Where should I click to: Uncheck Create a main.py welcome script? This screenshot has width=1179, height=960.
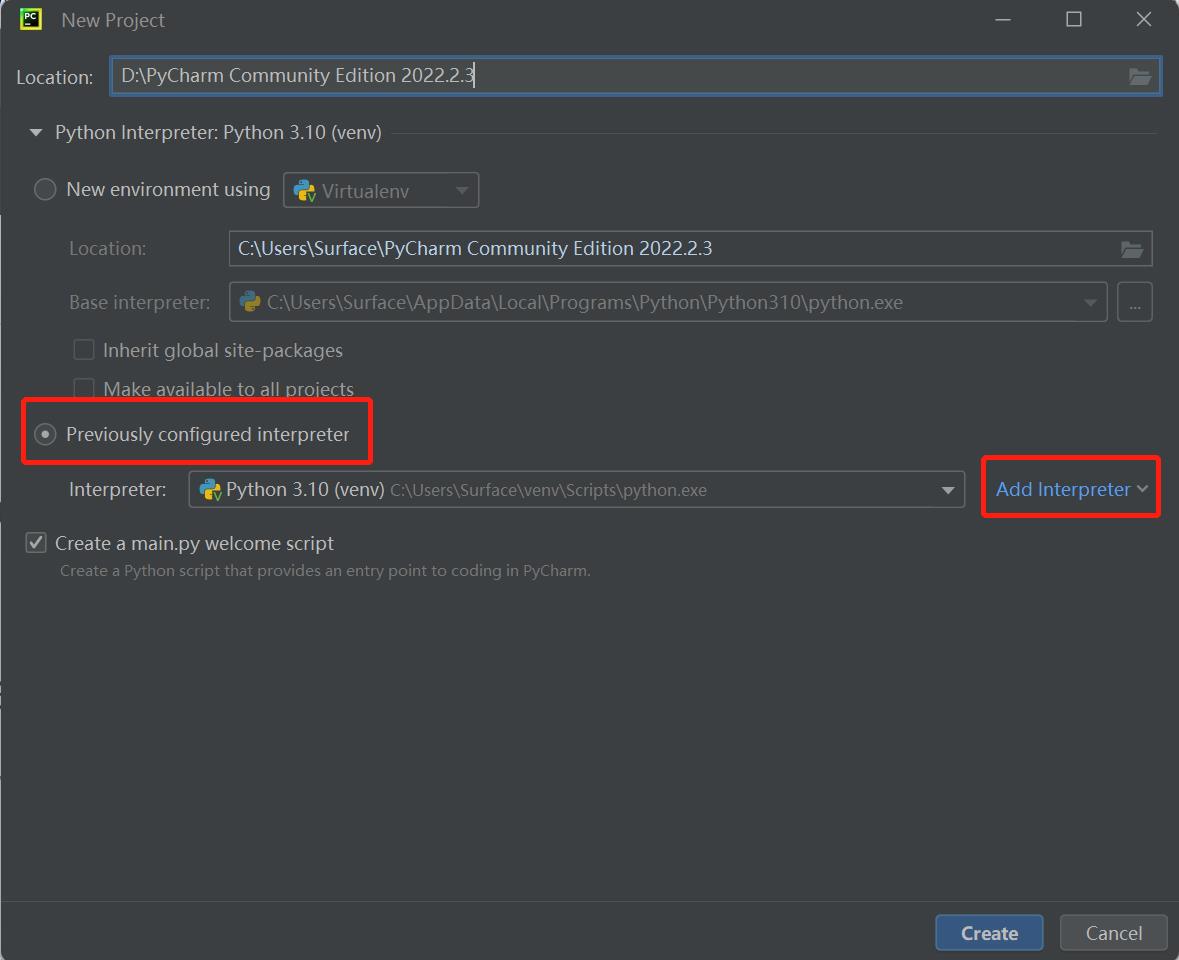click(37, 543)
